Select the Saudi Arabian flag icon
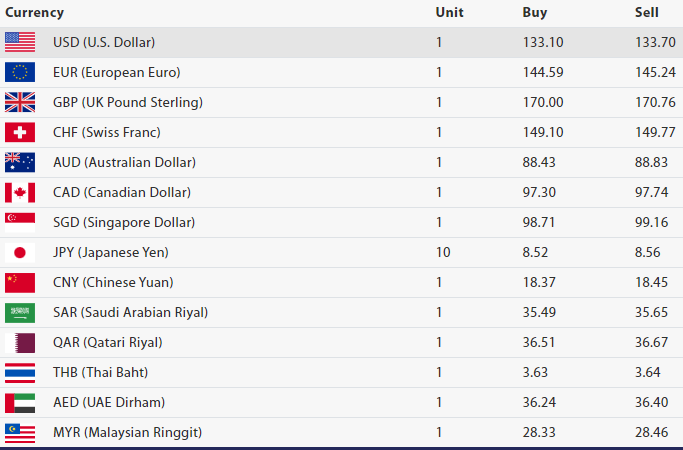Screen dimensions: 683x450 click(20, 313)
